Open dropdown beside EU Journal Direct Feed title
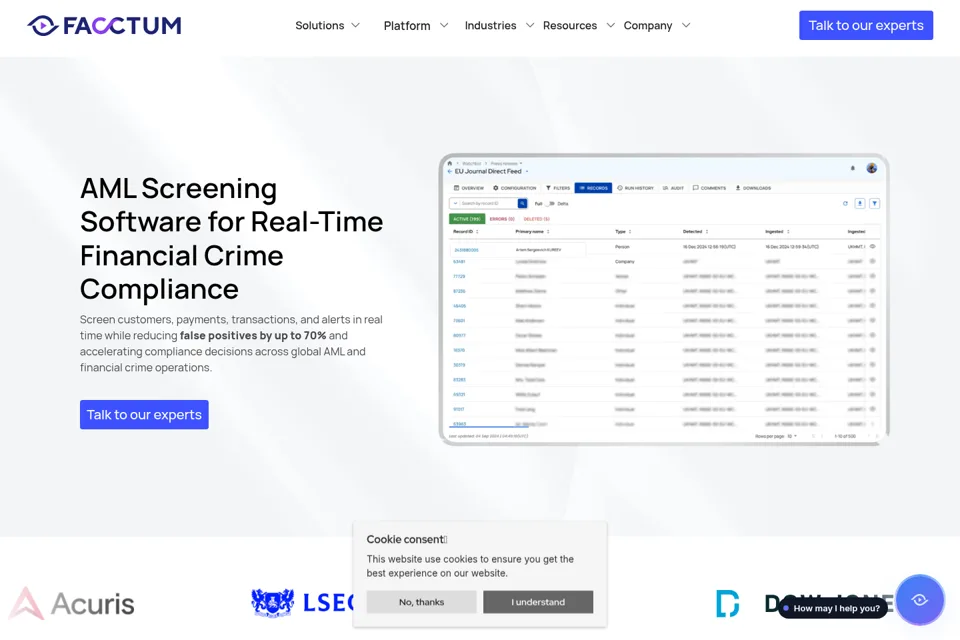The width and height of the screenshot is (960, 640). coord(527,171)
